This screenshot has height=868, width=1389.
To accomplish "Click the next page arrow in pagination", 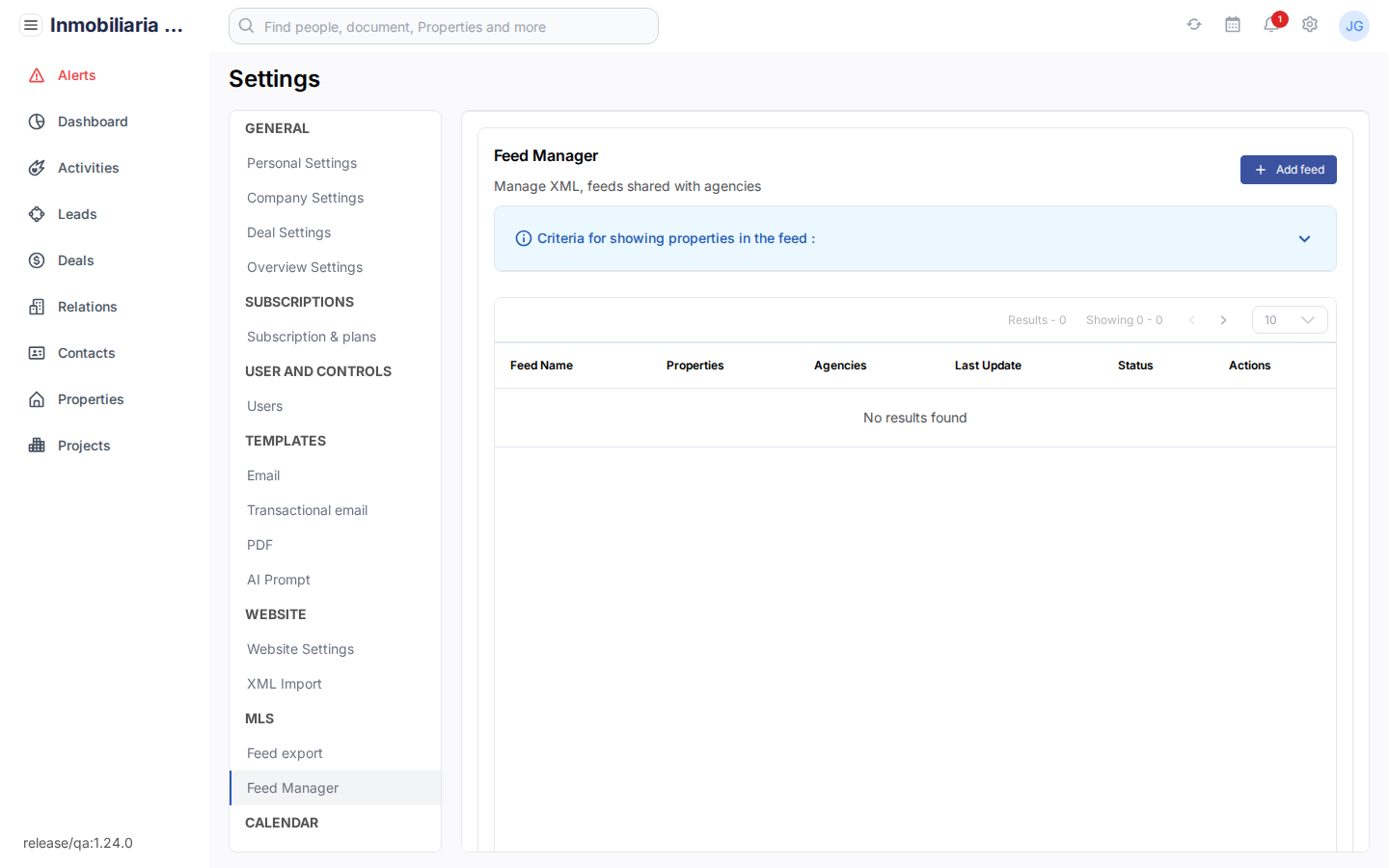I will (x=1223, y=319).
